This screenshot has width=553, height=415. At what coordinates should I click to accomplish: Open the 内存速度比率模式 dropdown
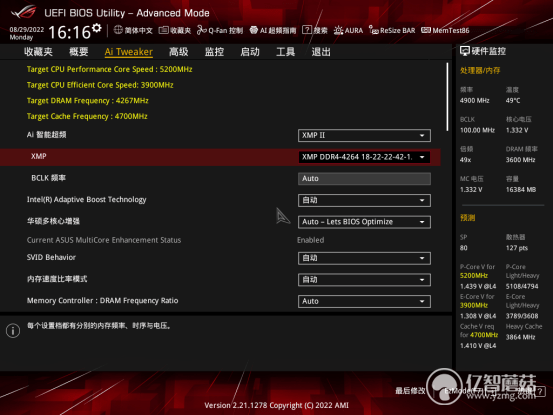(364, 280)
